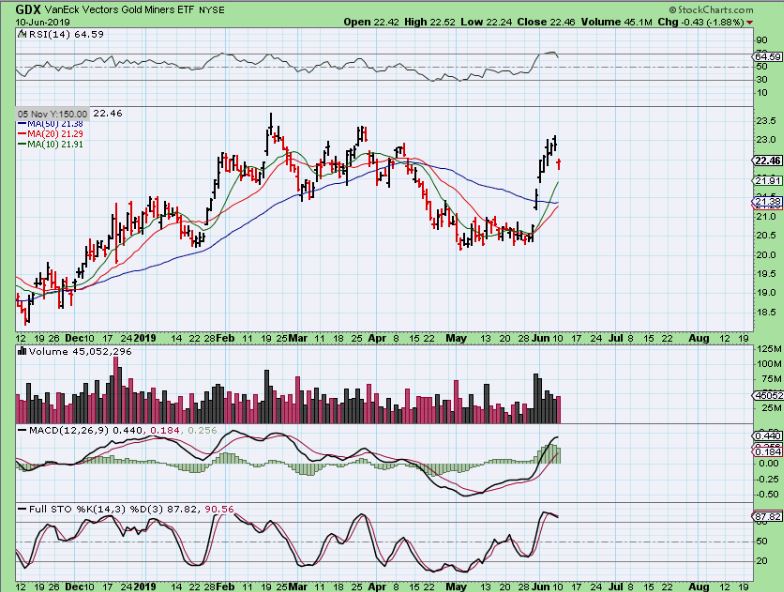Click the 100M volume axis label
Screen dimensions: 784x592
click(769, 364)
